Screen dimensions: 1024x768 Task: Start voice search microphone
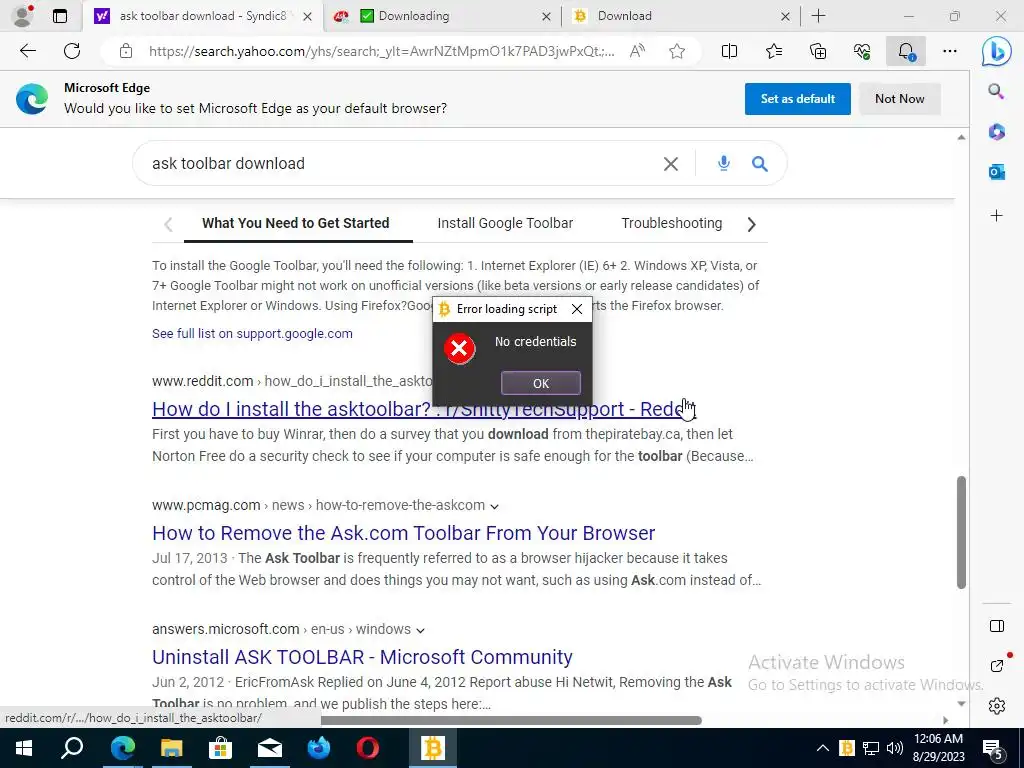pos(724,163)
